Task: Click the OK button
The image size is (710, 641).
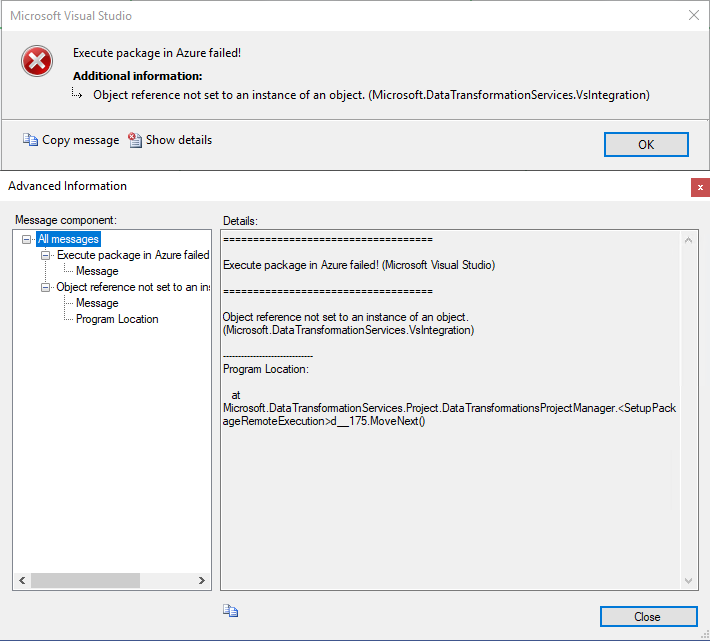Action: click(x=646, y=144)
